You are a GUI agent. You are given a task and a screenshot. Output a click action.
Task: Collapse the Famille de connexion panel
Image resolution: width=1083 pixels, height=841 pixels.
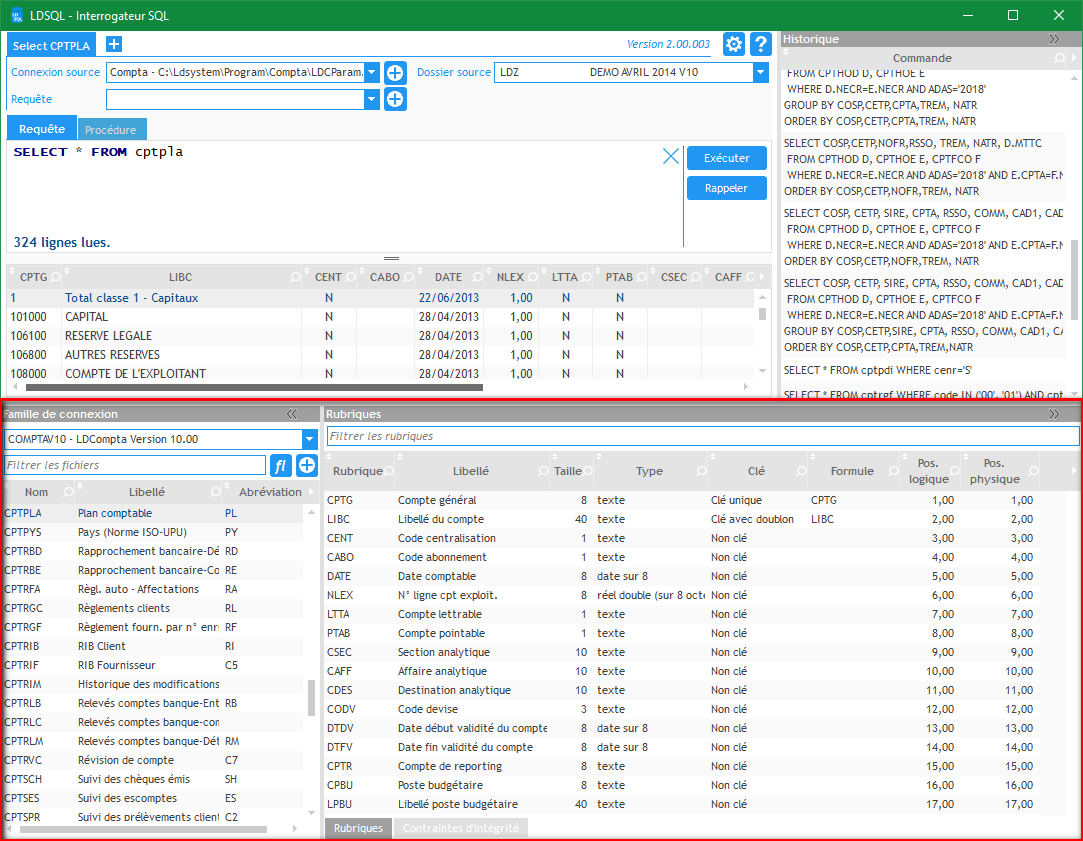click(292, 414)
